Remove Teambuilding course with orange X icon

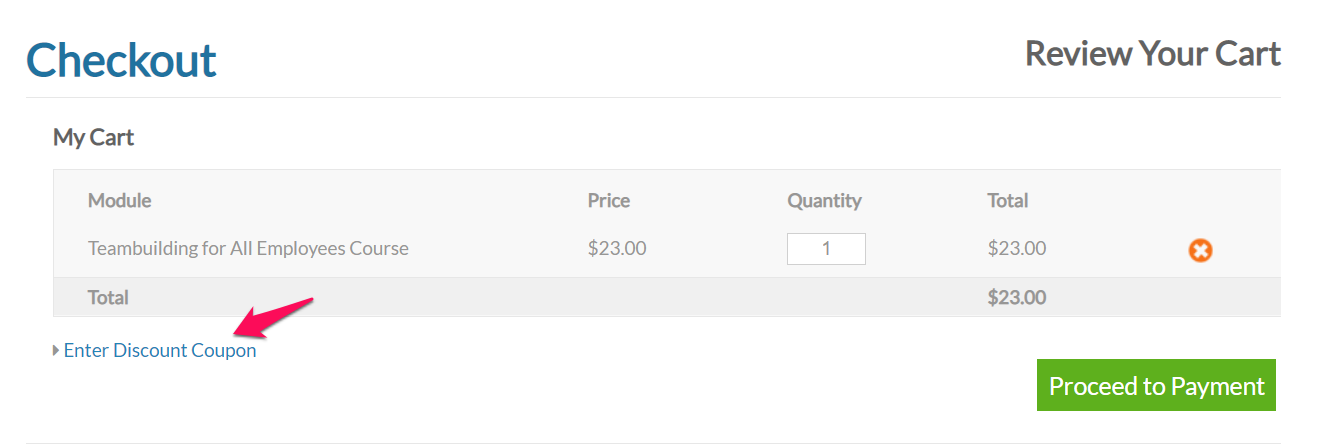point(1200,250)
